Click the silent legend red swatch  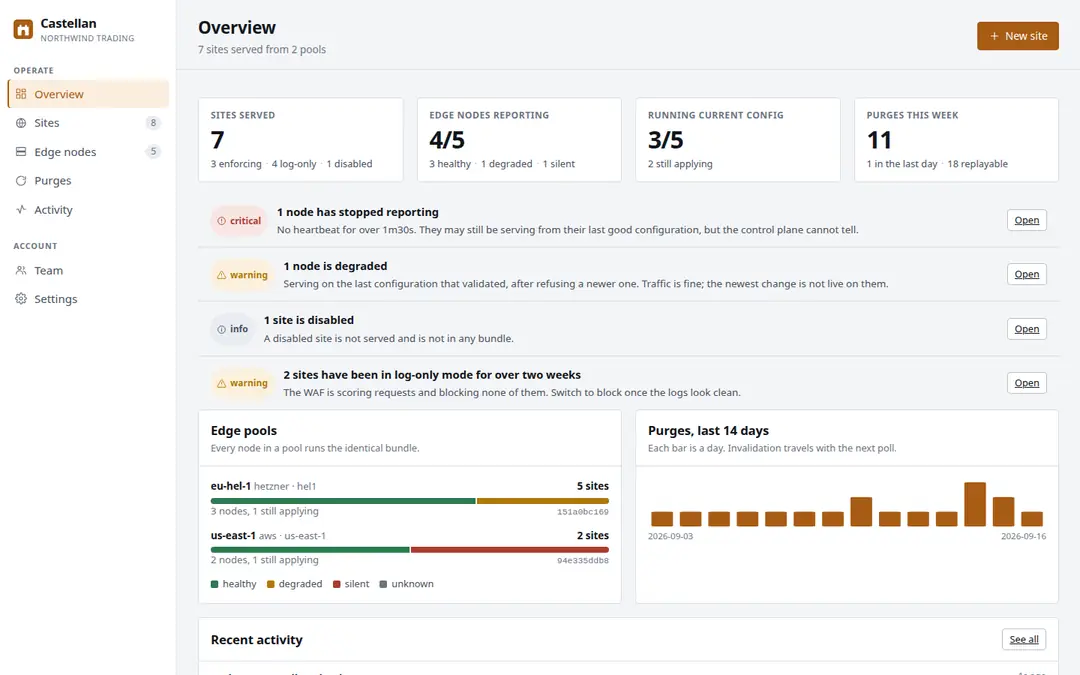pos(337,584)
